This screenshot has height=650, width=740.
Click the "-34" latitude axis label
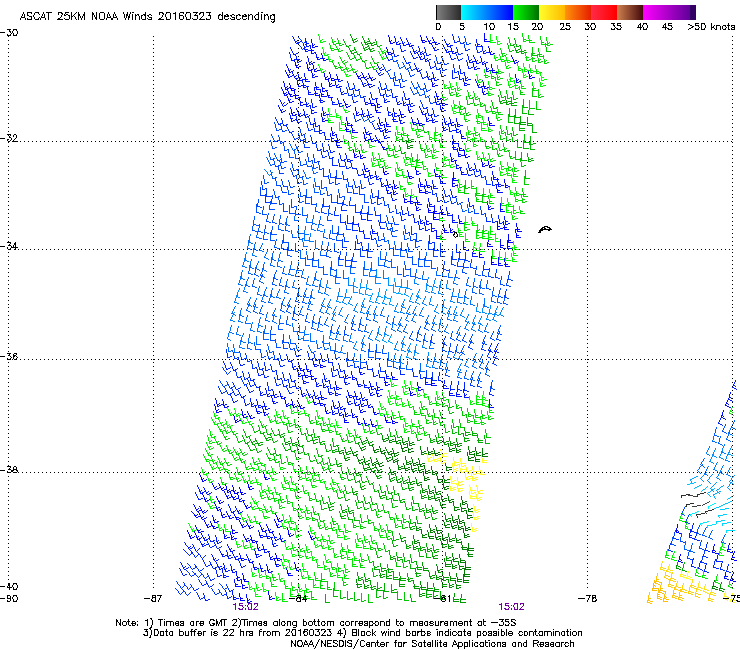point(9,246)
